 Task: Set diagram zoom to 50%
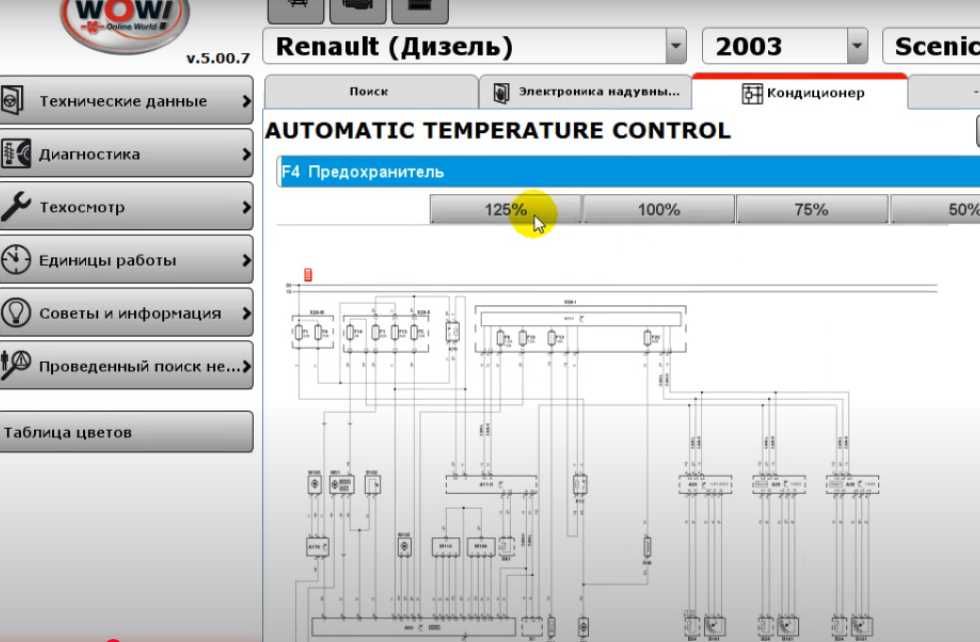tap(936, 209)
